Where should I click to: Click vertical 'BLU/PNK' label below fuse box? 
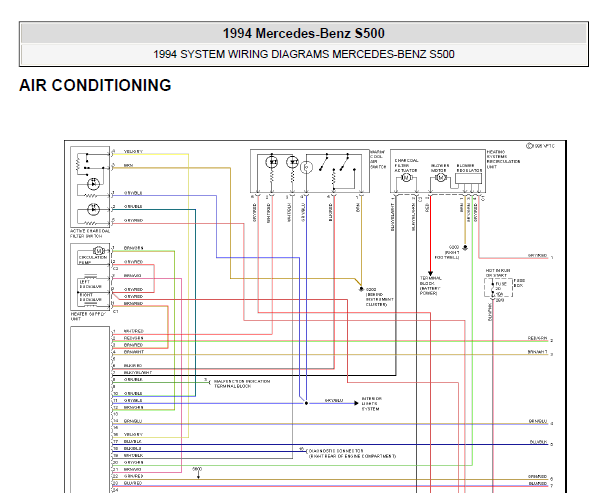pyautogui.click(x=490, y=312)
